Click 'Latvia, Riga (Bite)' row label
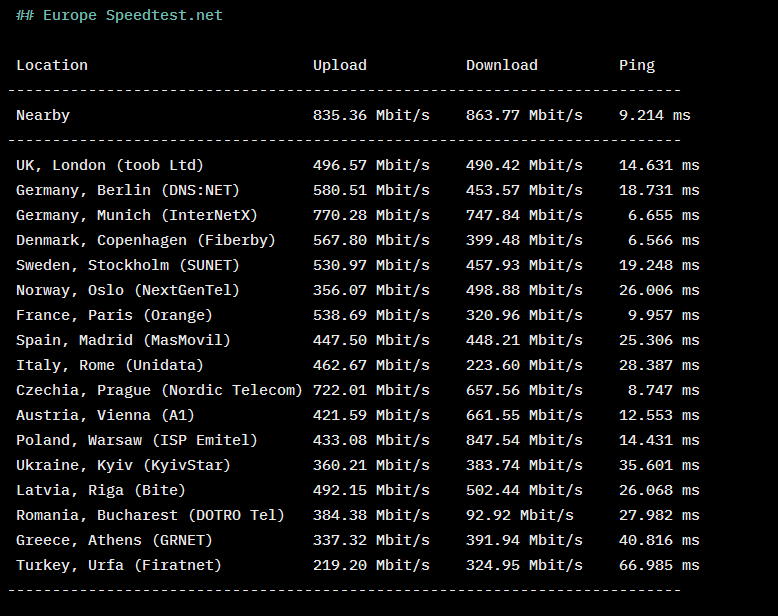 [101, 491]
